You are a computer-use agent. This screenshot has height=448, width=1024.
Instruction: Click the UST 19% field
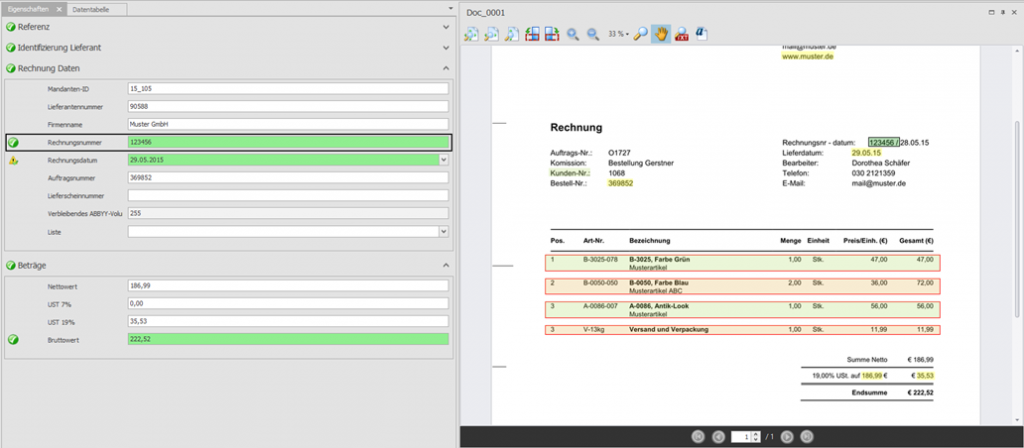pos(288,321)
